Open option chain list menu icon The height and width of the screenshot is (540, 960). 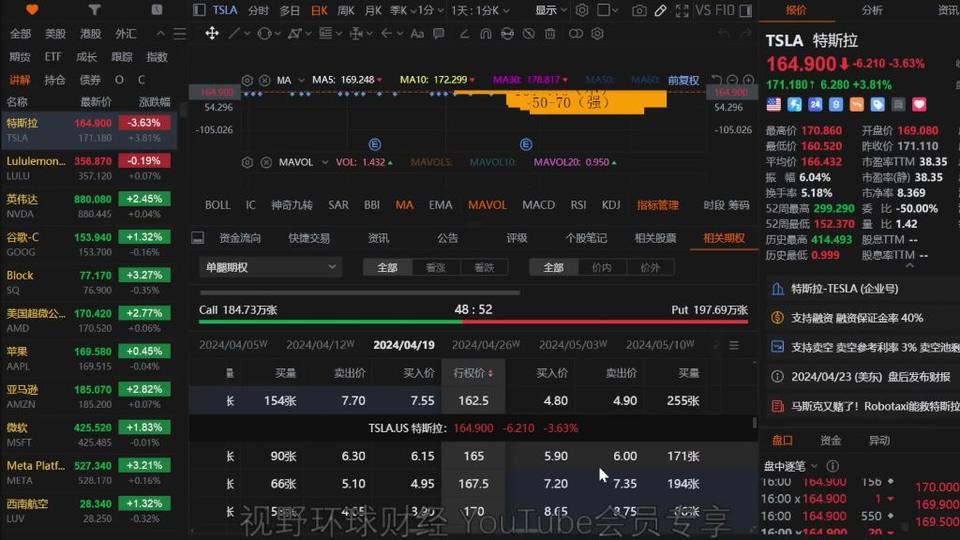[x=733, y=345]
